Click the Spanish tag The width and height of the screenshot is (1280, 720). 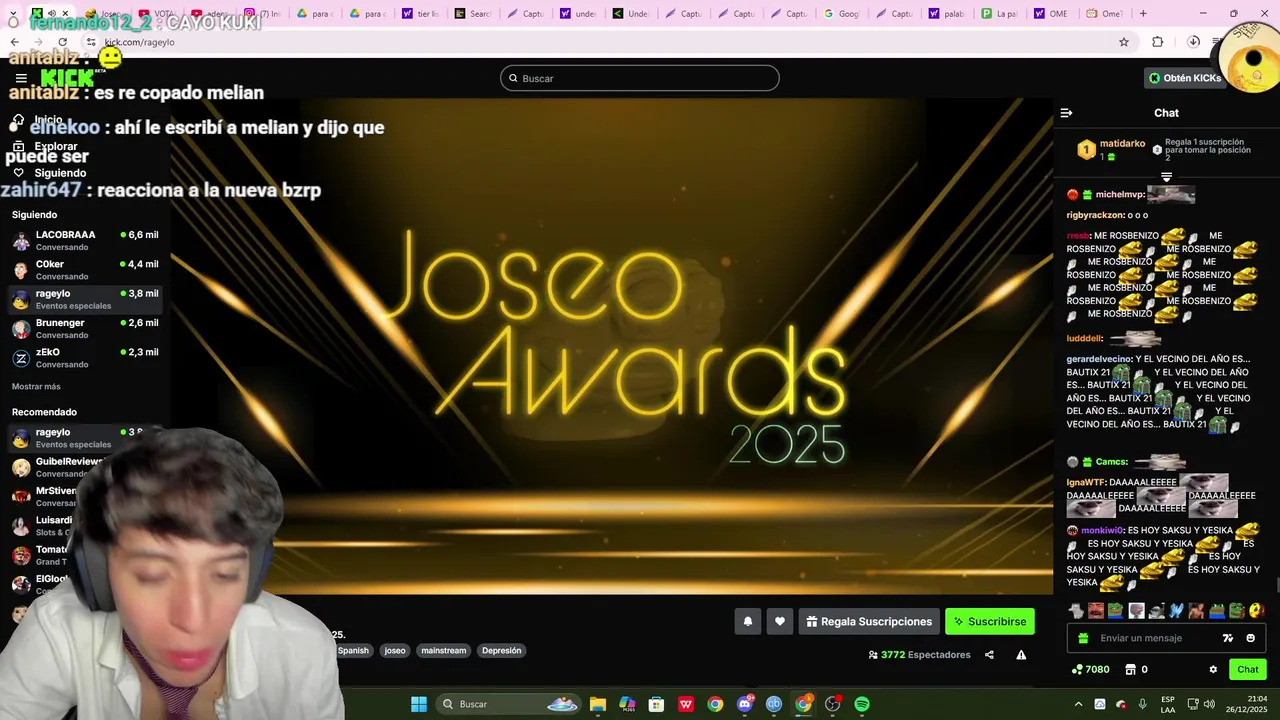point(353,650)
